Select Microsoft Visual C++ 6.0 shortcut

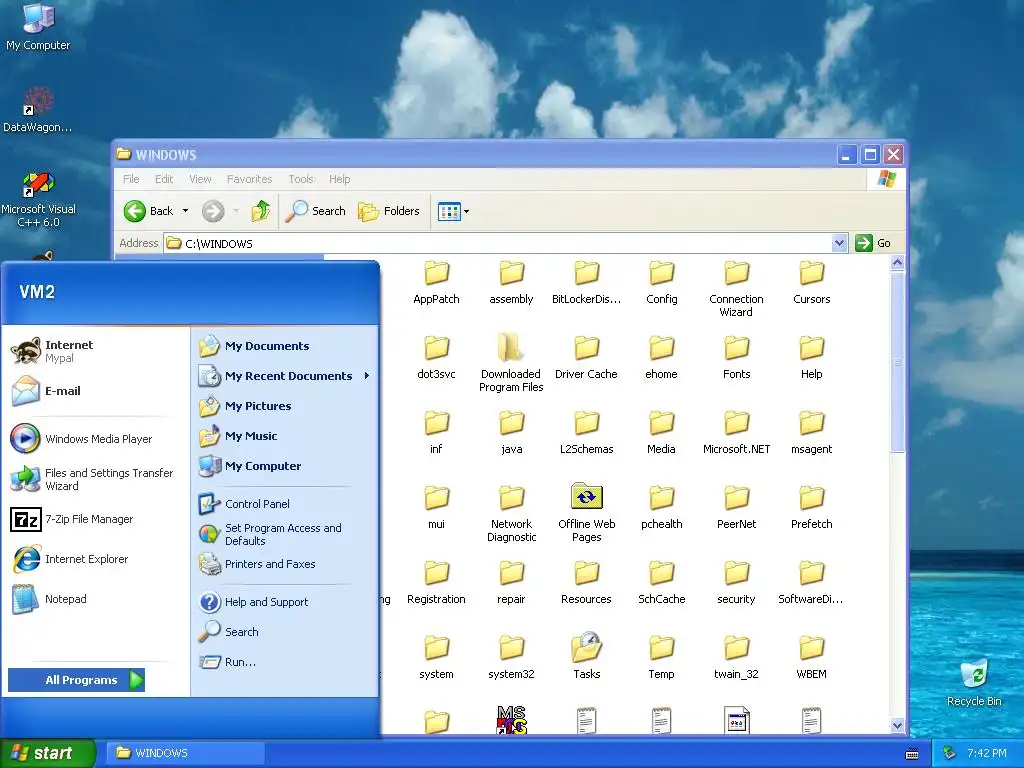click(38, 199)
